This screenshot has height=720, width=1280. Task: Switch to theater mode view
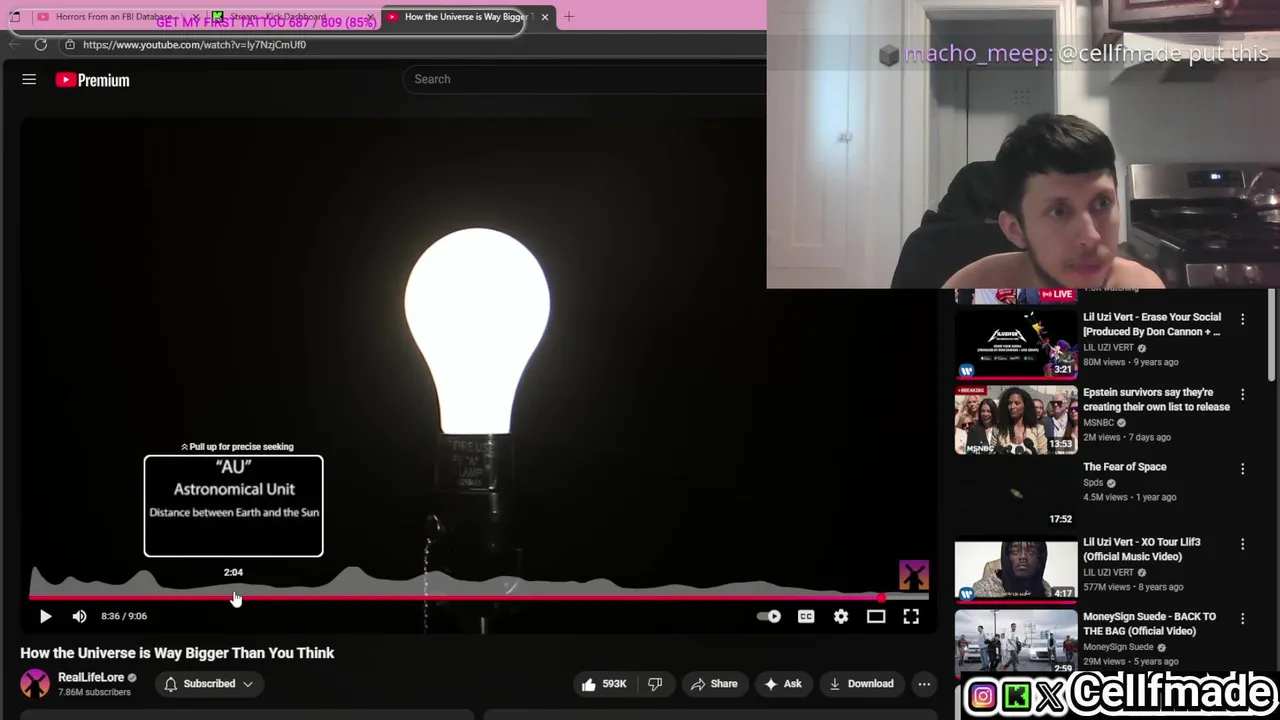coord(876,617)
